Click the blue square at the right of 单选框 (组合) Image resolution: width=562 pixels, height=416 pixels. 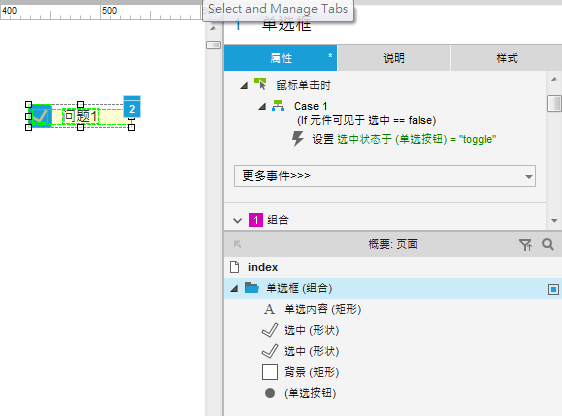(553, 289)
